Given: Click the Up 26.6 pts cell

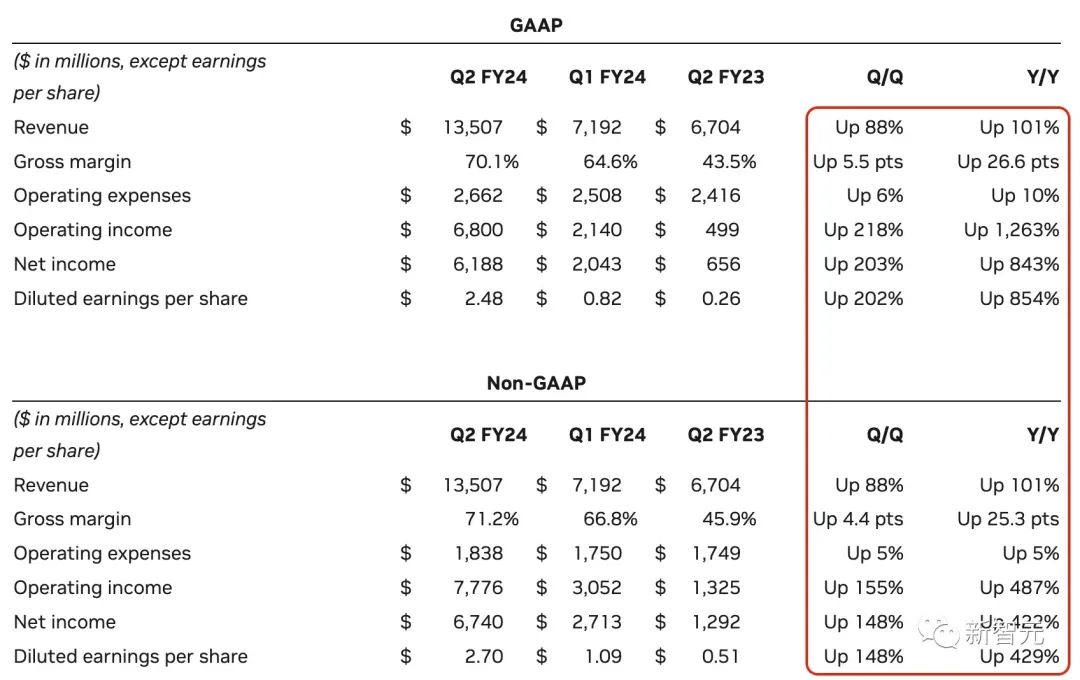Looking at the screenshot, I should point(1007,162).
